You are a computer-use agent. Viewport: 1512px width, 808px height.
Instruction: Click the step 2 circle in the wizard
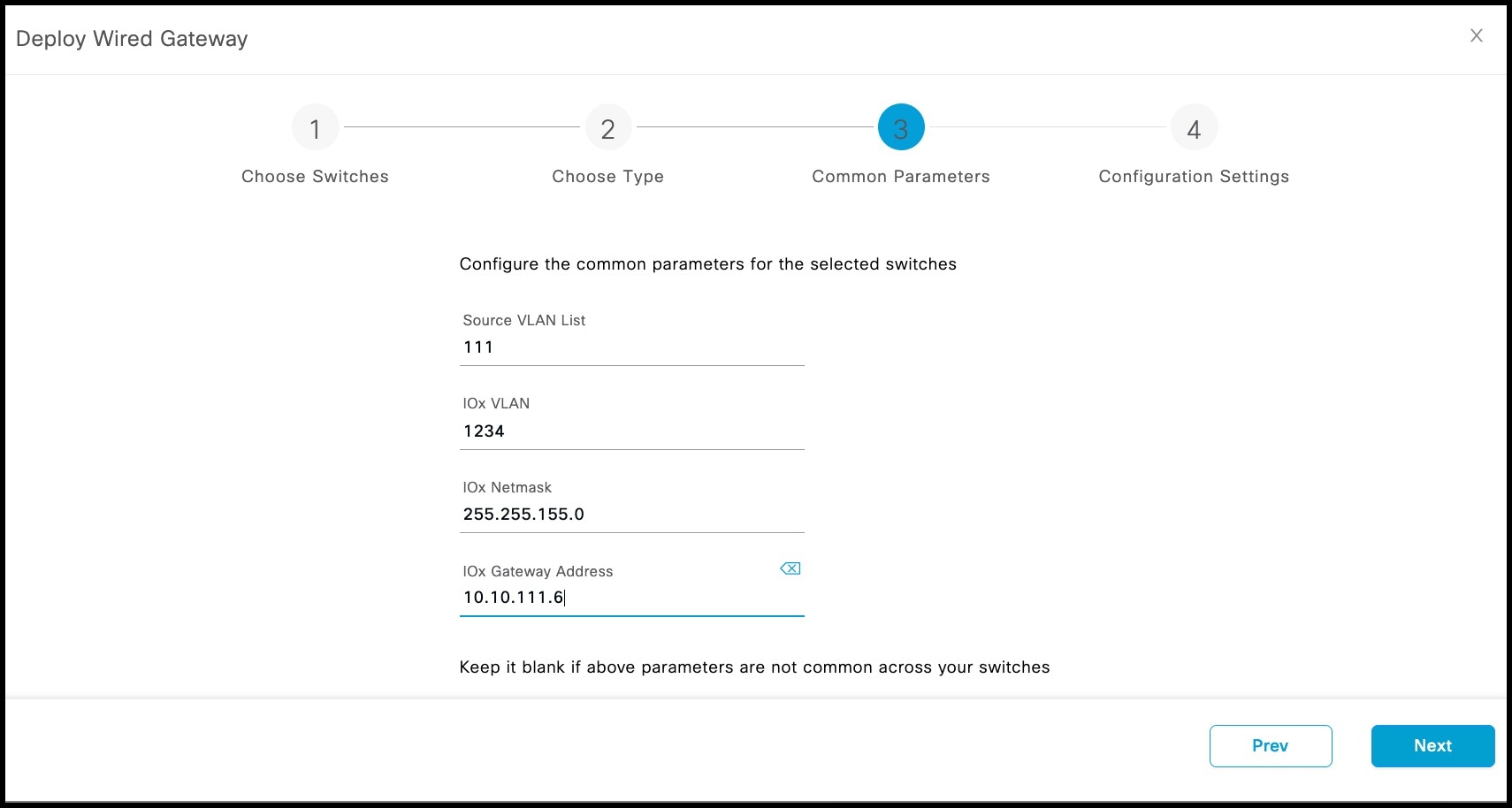pos(608,126)
